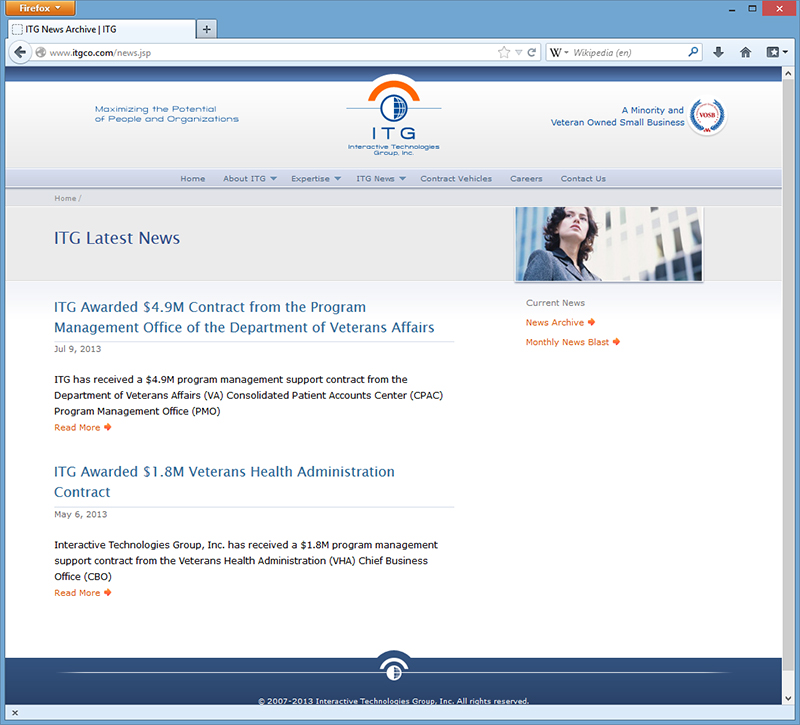Open a new tab with plus button
This screenshot has height=725, width=800.
tap(207, 29)
